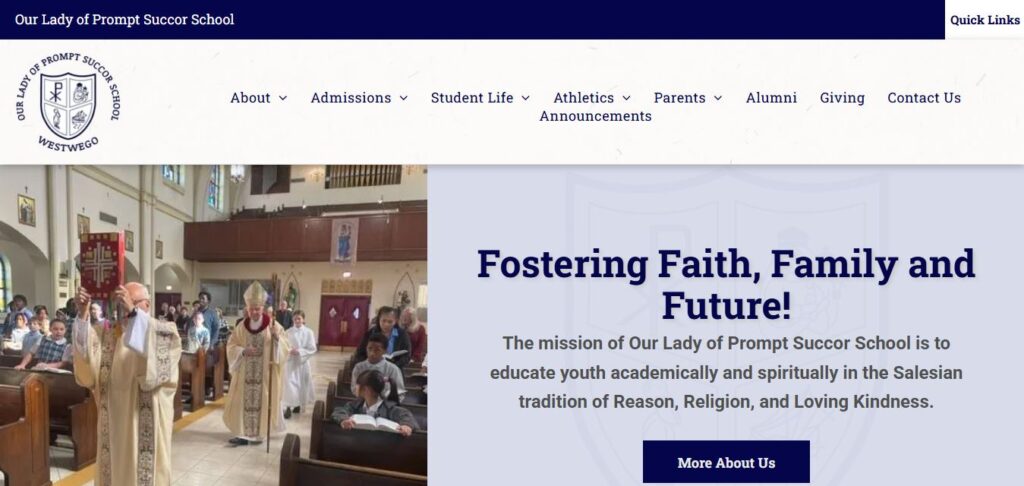1024x486 pixels.
Task: Click the Fostering Faith, Family and Future heading
Action: (x=725, y=282)
